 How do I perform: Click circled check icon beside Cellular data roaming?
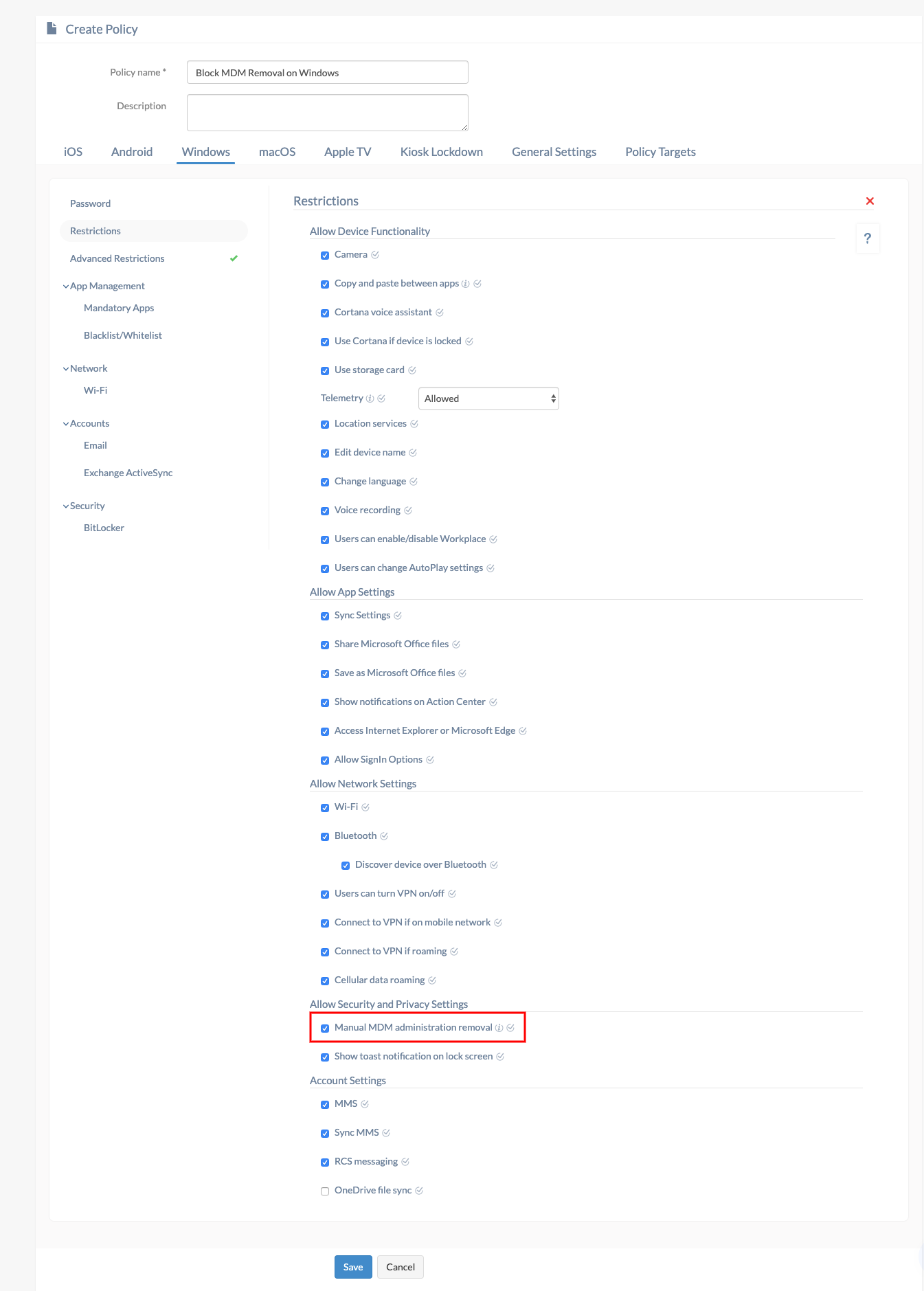[432, 980]
